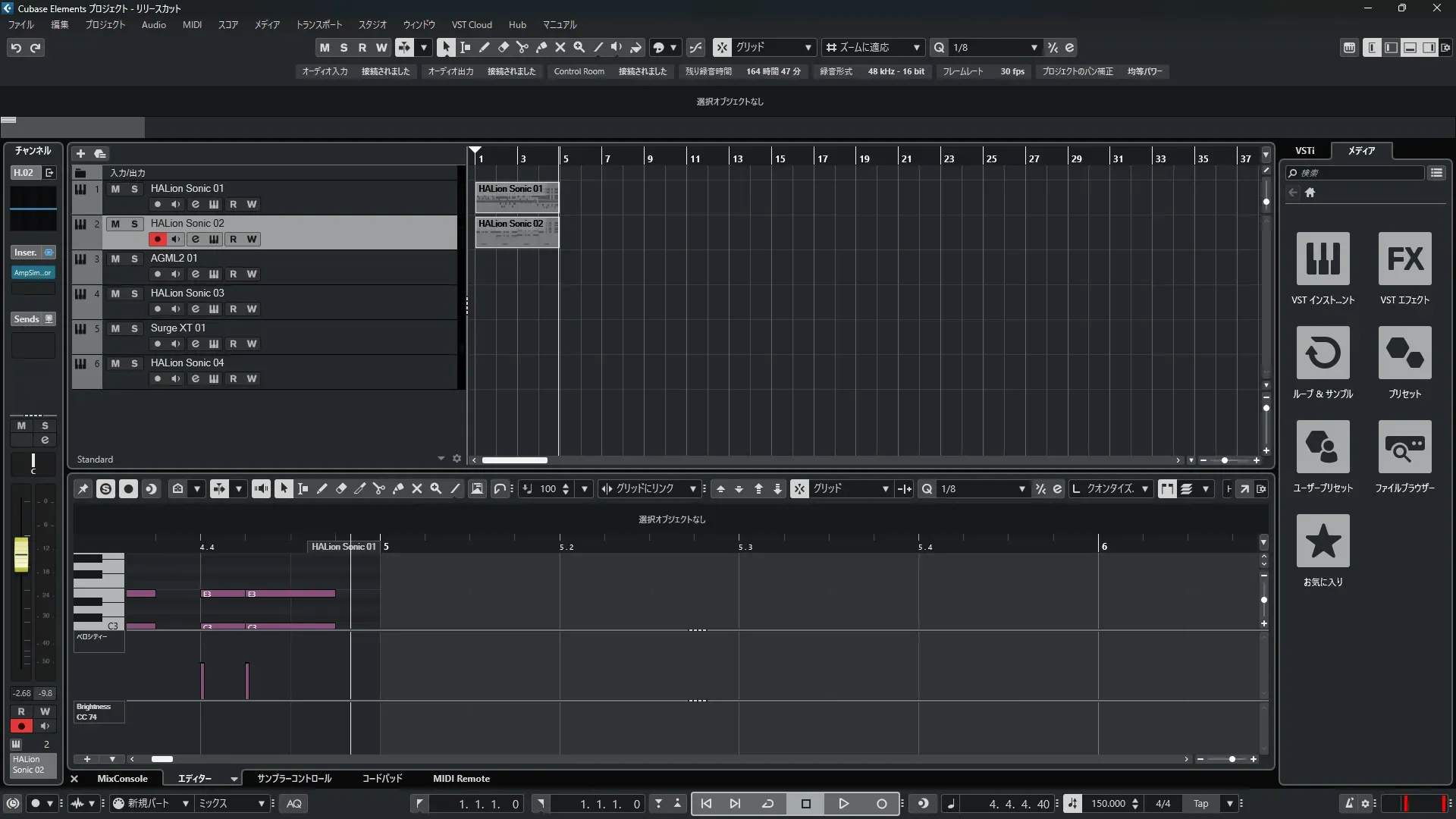Switch to the MixConsole tab
The image size is (1456, 819).
point(122,779)
